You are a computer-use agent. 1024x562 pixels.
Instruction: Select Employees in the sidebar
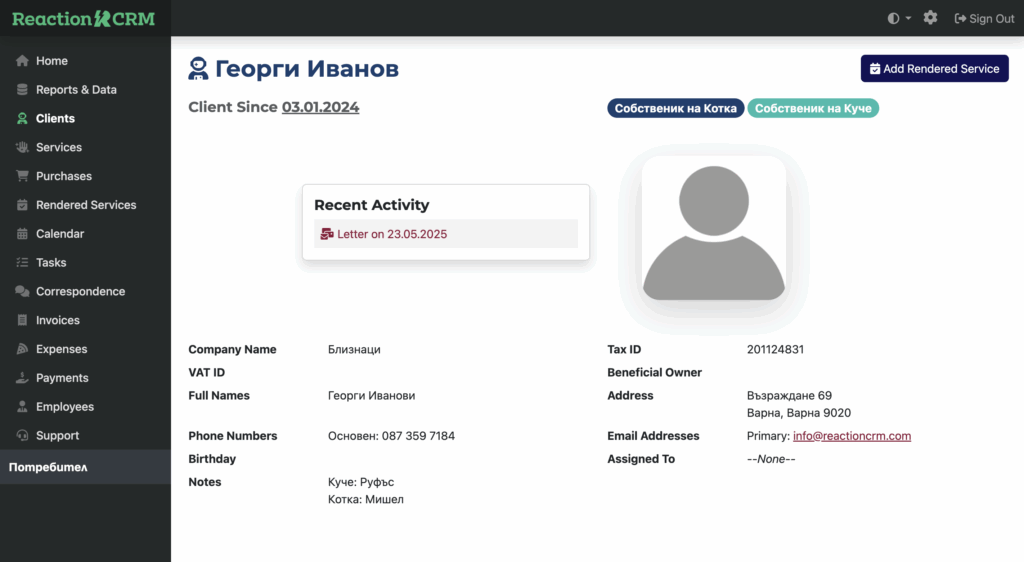point(64,407)
